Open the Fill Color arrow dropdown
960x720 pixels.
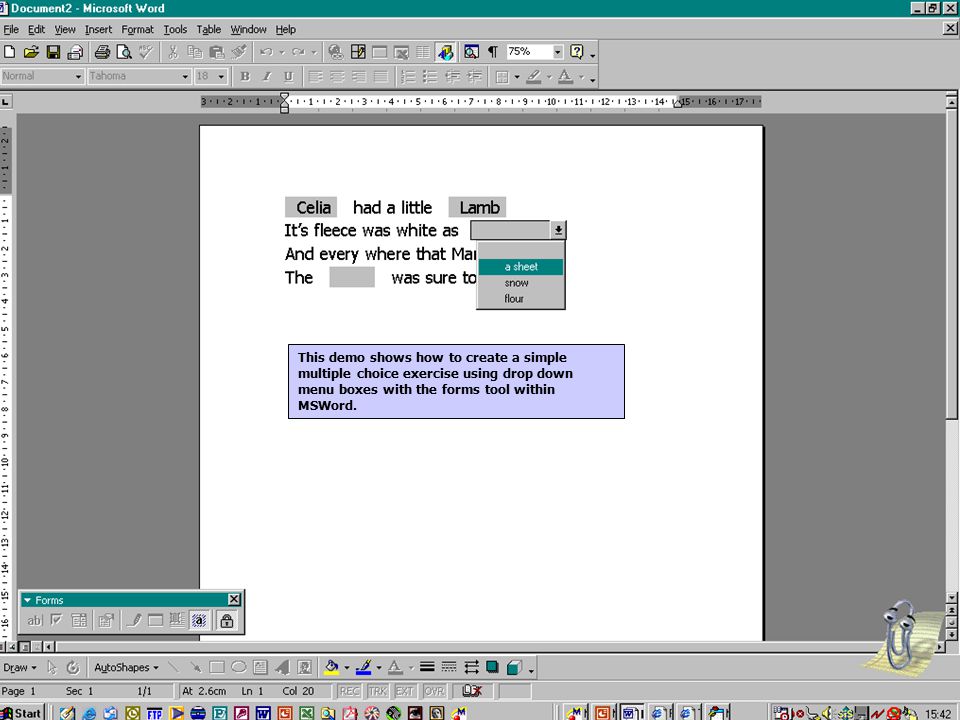click(x=347, y=667)
